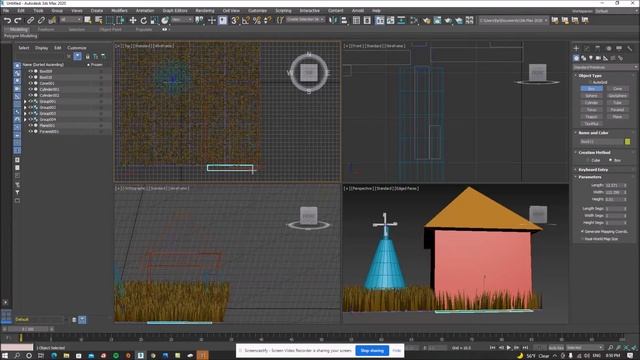Image resolution: width=640 pixels, height=360 pixels.
Task: Open the project path dropdown in toolbar
Action: 513,20
